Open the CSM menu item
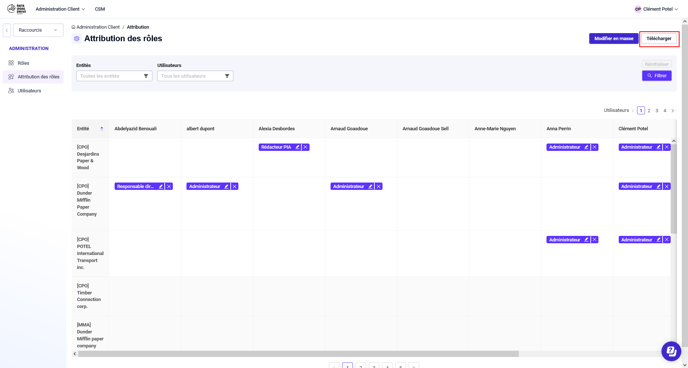This screenshot has height=368, width=688. tap(100, 9)
